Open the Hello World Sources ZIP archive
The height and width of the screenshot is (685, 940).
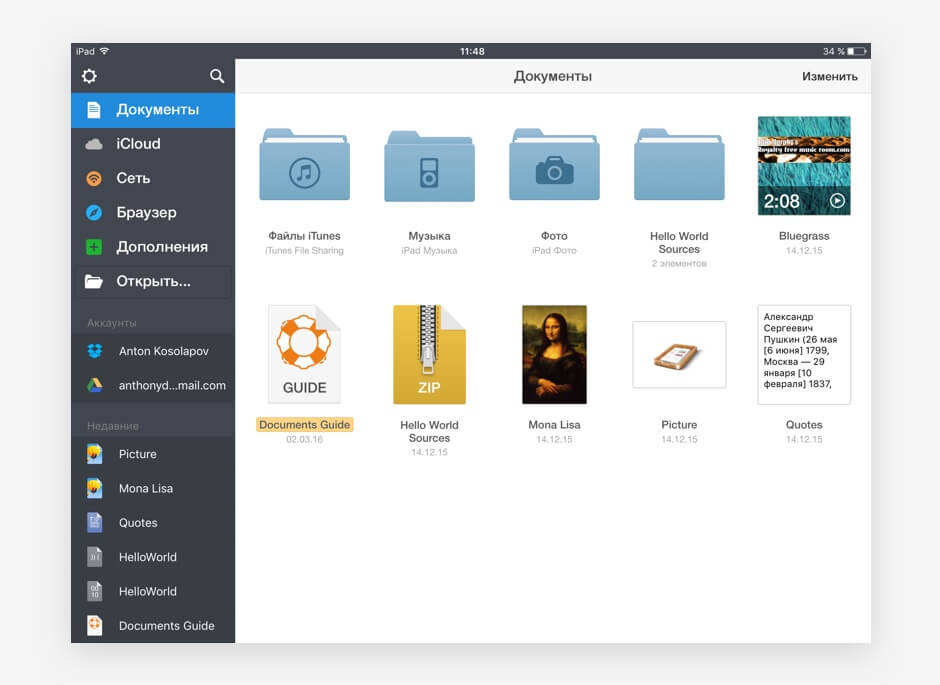(x=429, y=355)
